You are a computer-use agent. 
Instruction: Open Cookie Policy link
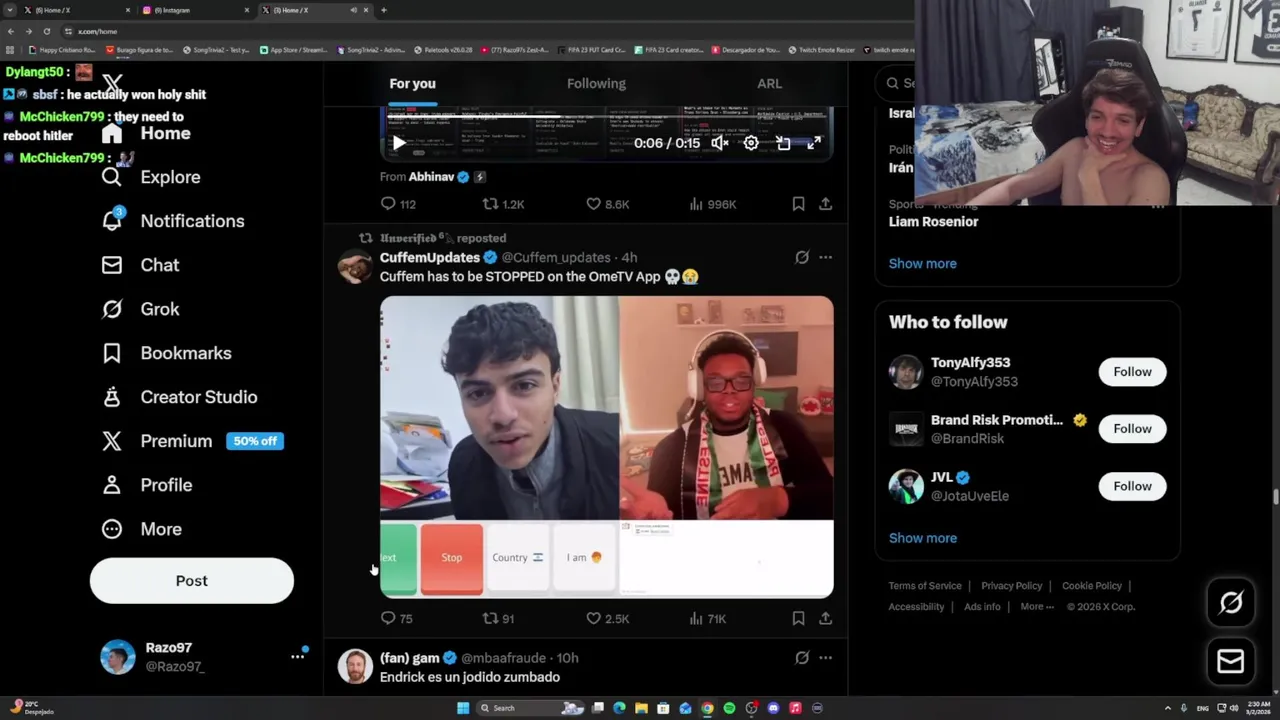pyautogui.click(x=1092, y=586)
